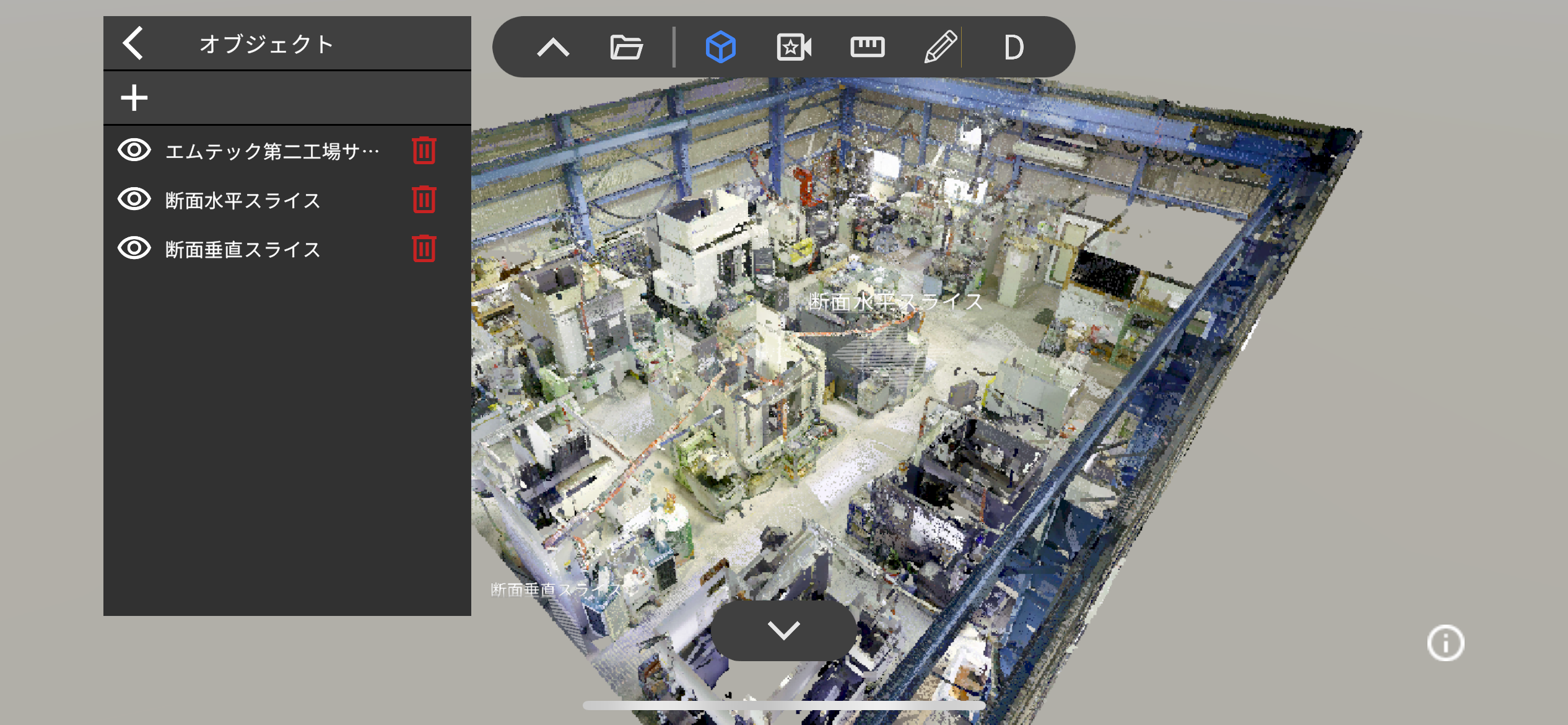Go back from オブジェクト panel
This screenshot has width=1568, height=725.
click(x=133, y=43)
